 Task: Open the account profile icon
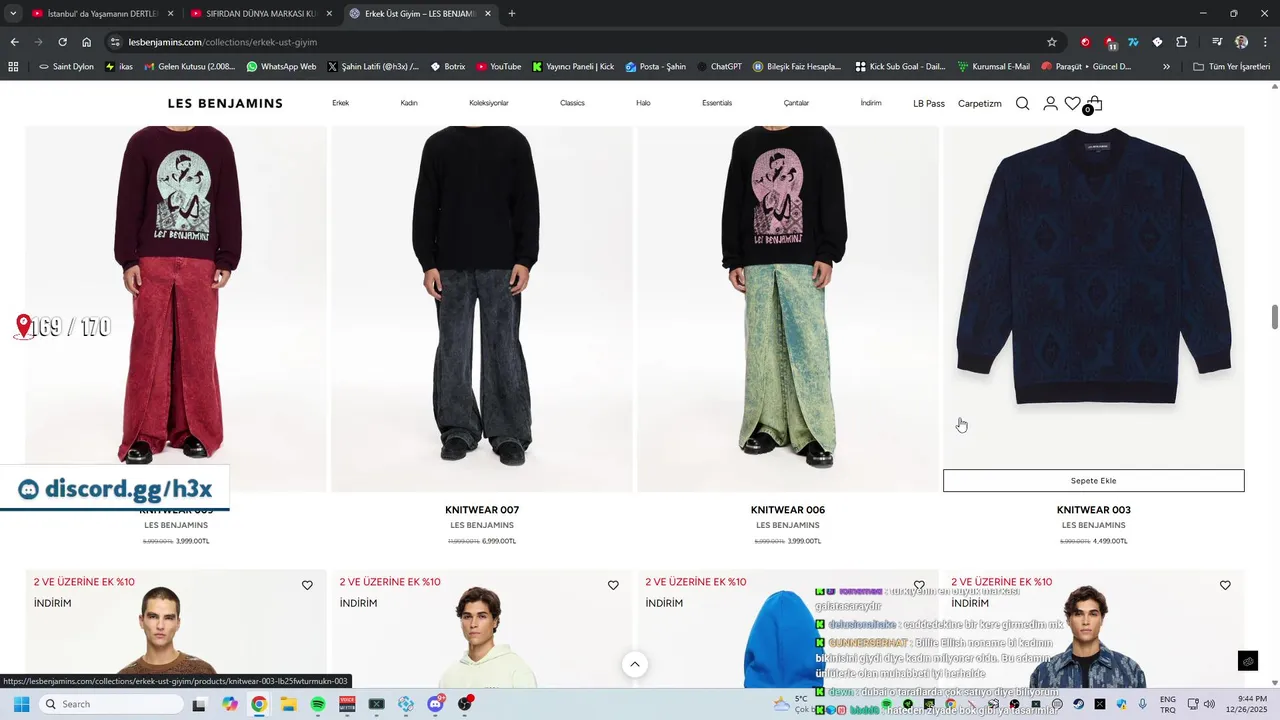pos(1050,103)
